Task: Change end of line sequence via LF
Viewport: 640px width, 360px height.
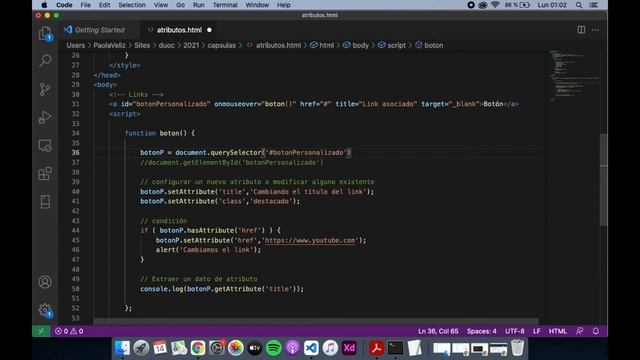Action: coord(537,331)
